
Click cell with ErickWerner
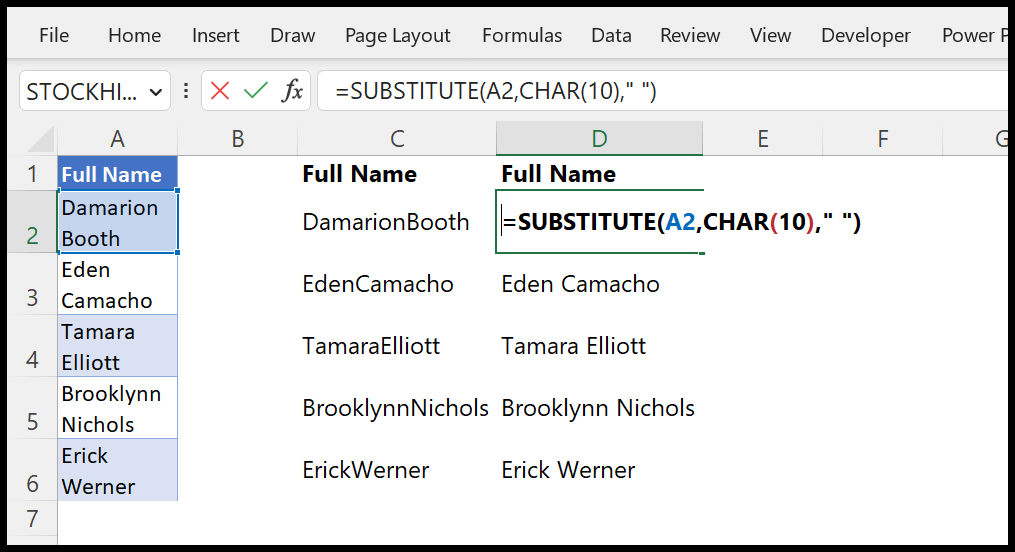click(x=397, y=470)
